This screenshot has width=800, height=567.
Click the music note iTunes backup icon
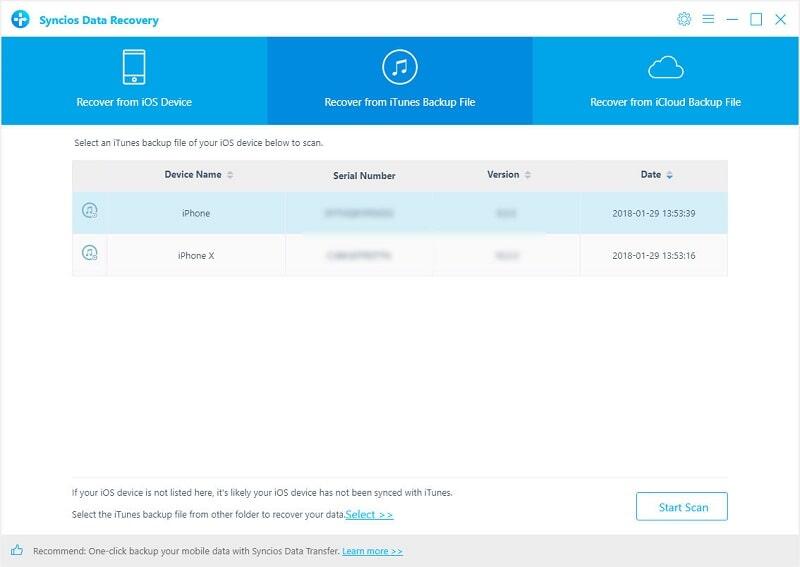pos(399,67)
